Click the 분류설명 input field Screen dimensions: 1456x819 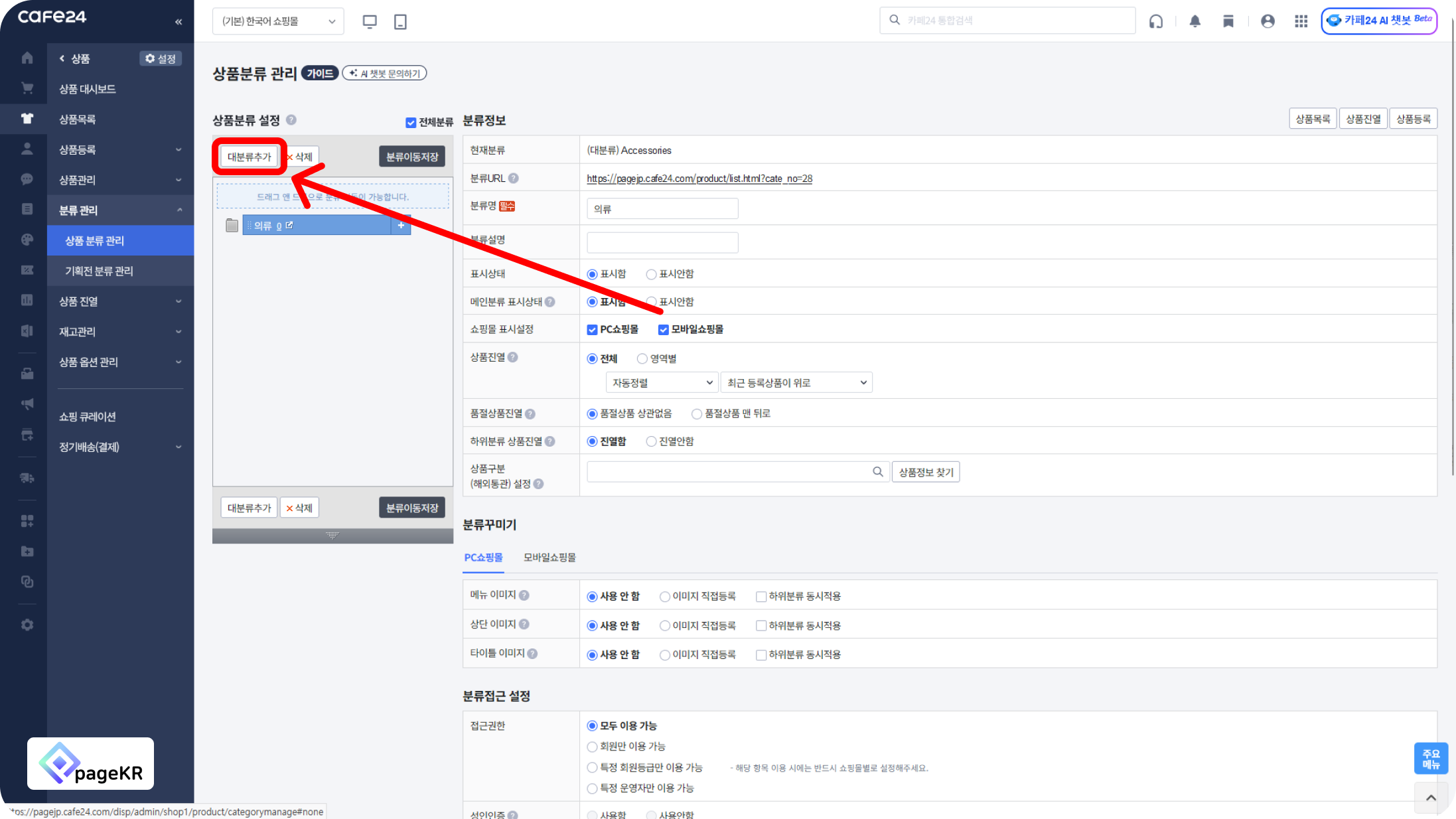click(x=662, y=242)
